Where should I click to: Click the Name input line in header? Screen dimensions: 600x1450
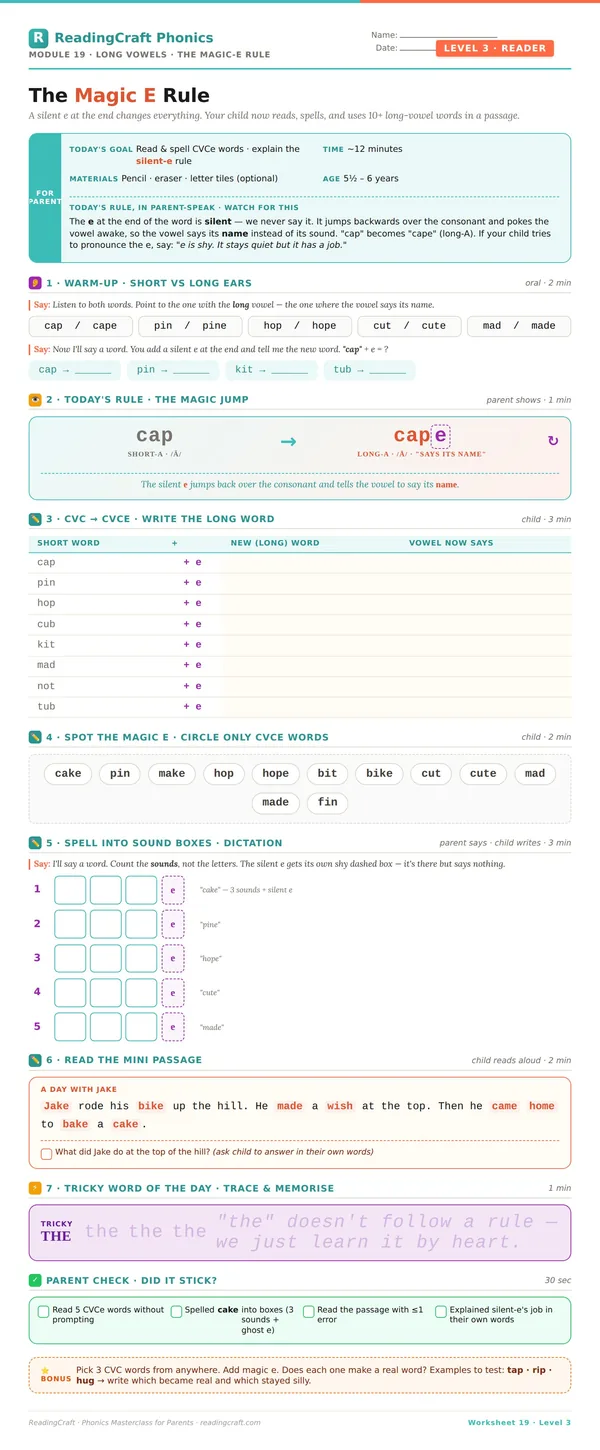point(448,36)
